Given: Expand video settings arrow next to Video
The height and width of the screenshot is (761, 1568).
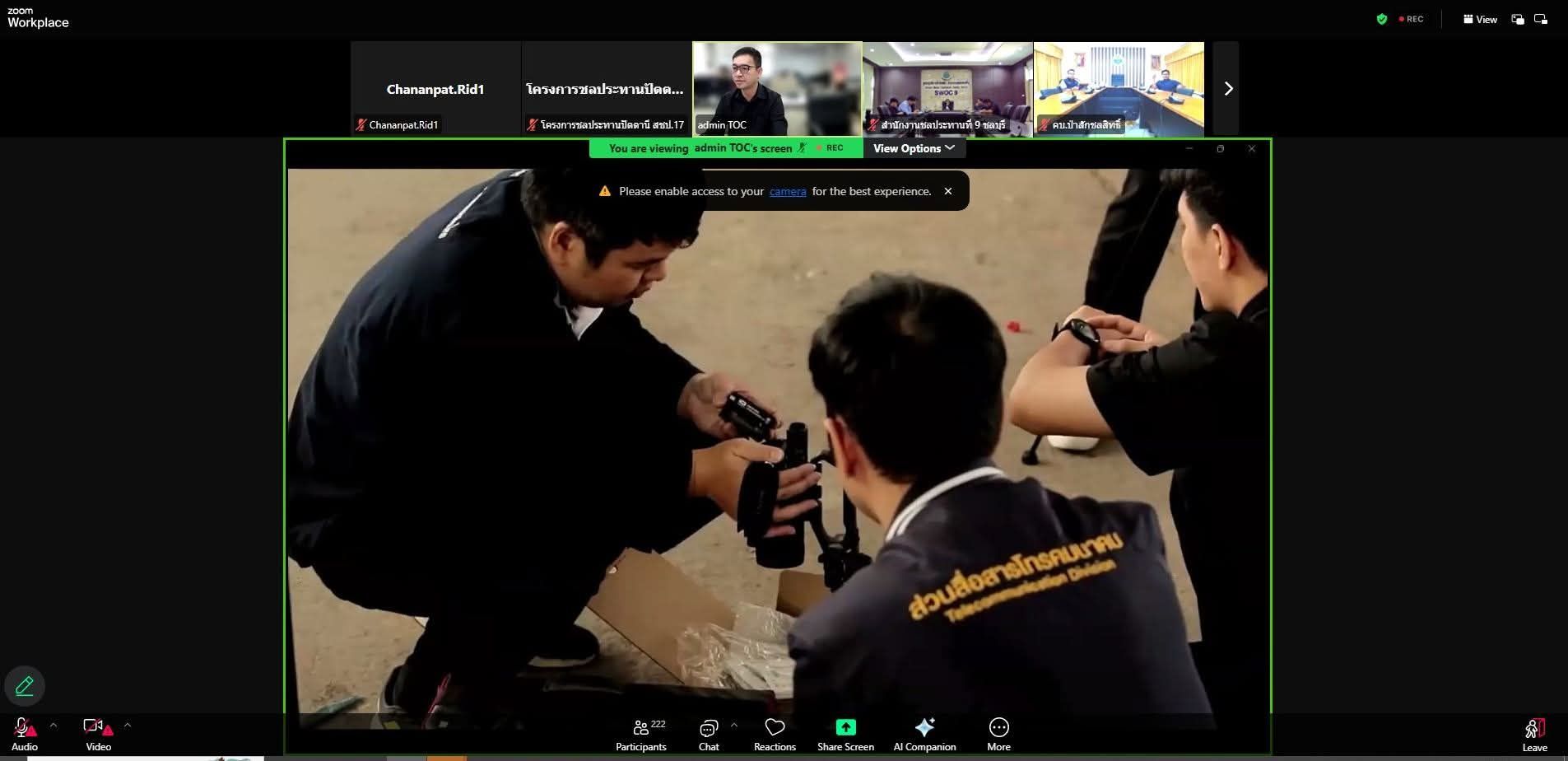Looking at the screenshot, I should tap(128, 726).
